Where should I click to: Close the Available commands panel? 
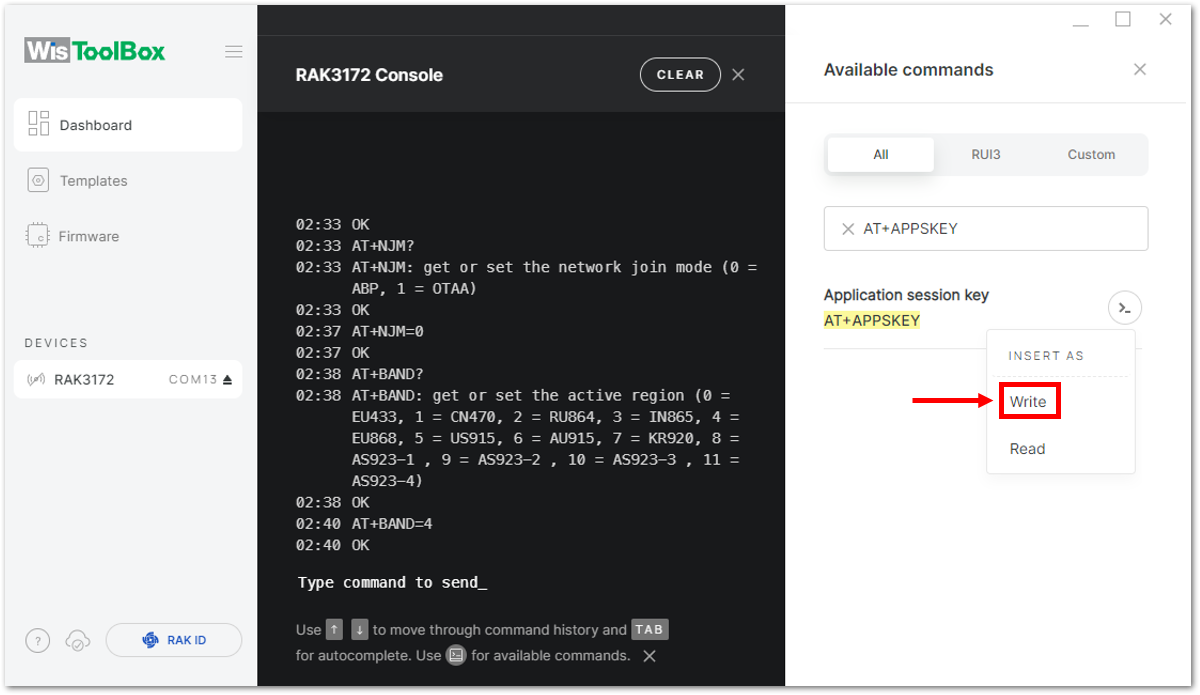[x=1140, y=70]
